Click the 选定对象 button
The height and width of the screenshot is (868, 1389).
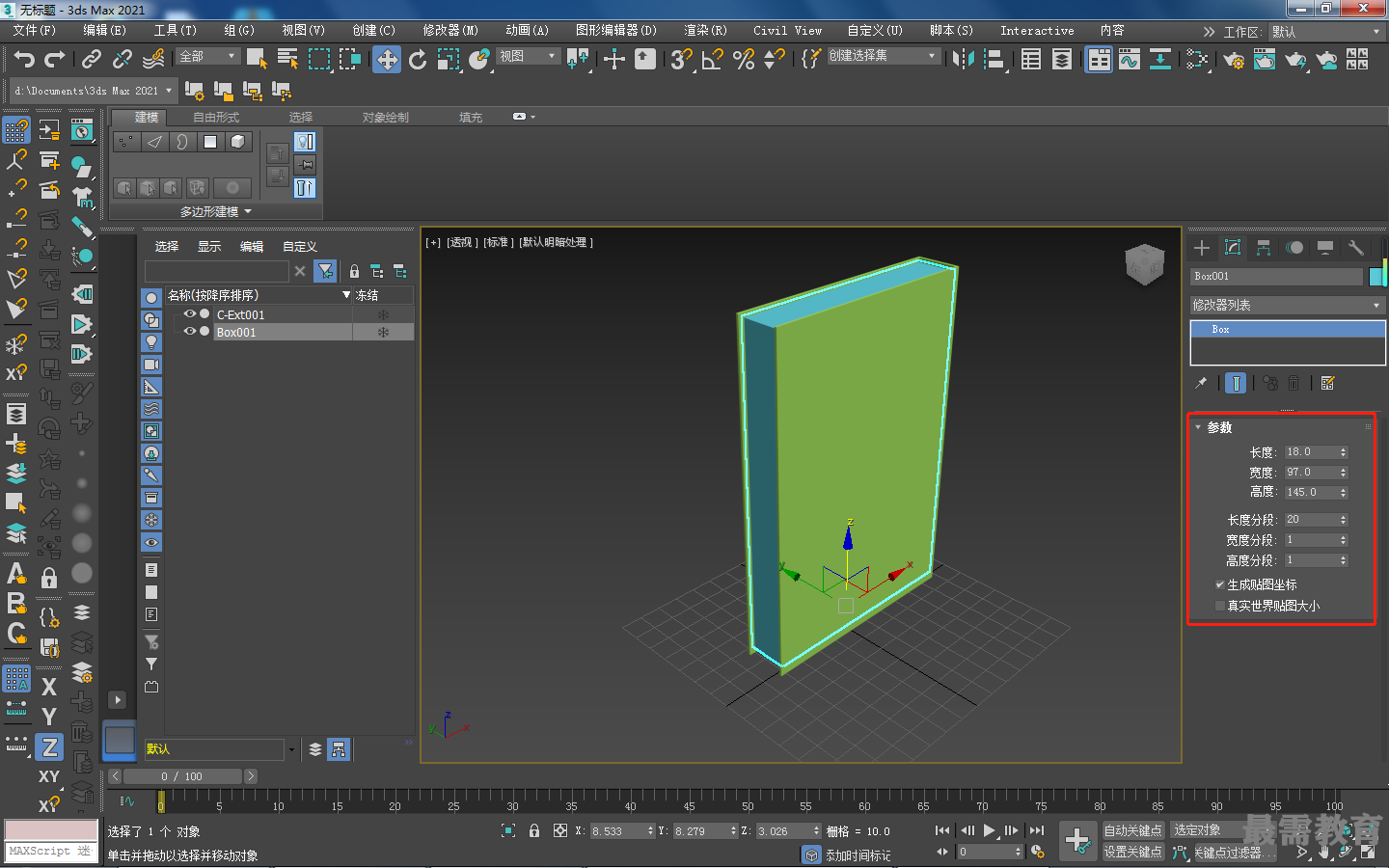(x=1207, y=830)
